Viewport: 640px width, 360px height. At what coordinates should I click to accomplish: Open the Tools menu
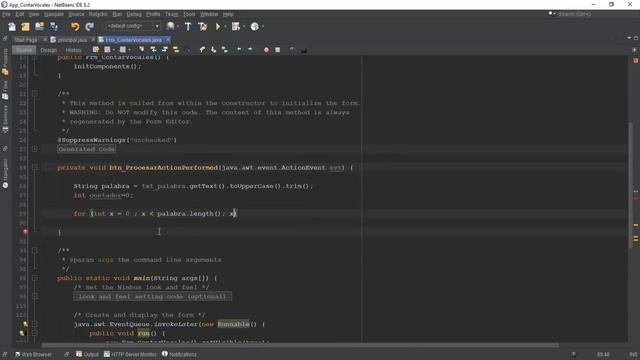click(189, 14)
